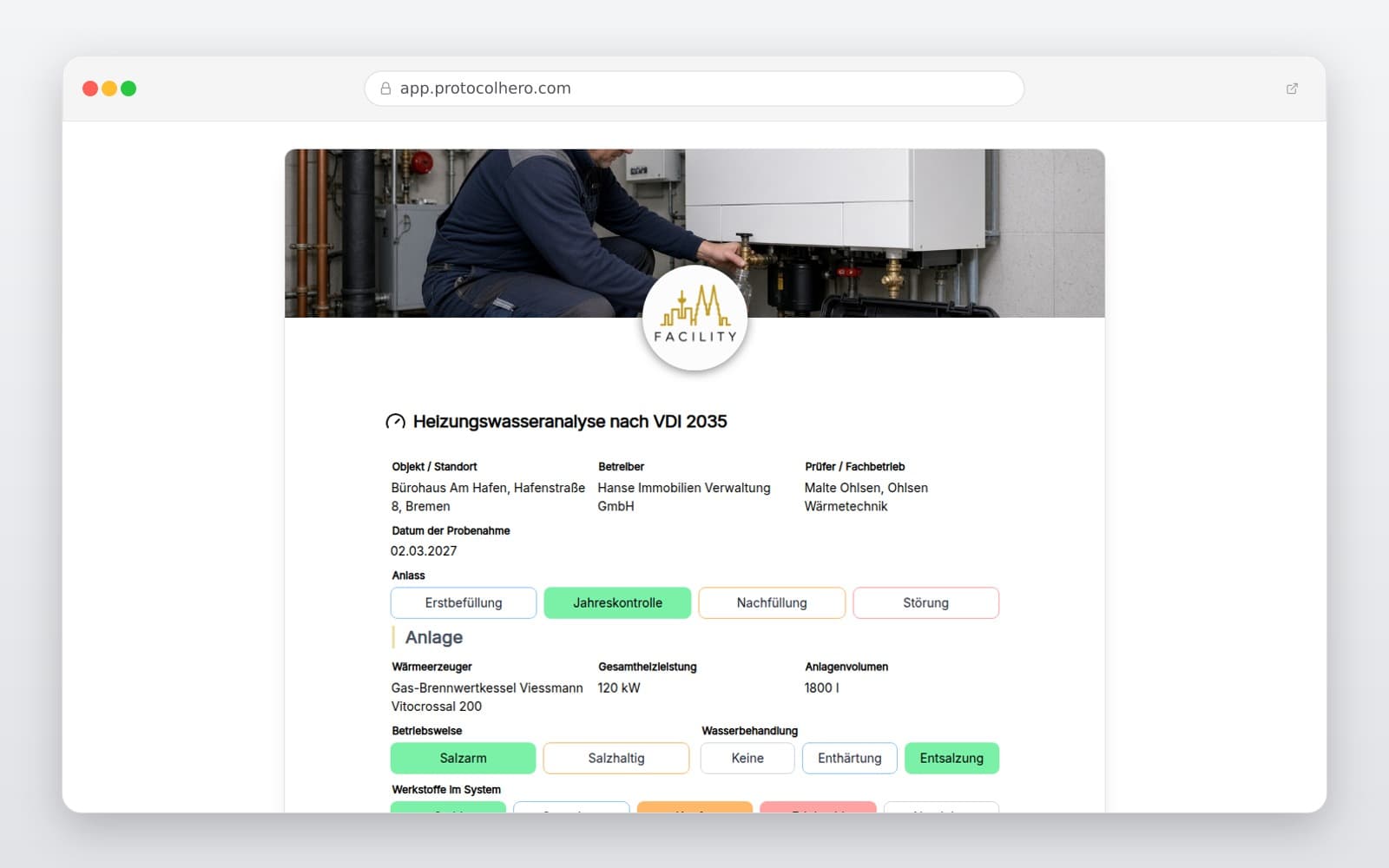The width and height of the screenshot is (1389, 868).
Task: Click the Betreiber label
Action: [x=622, y=467]
